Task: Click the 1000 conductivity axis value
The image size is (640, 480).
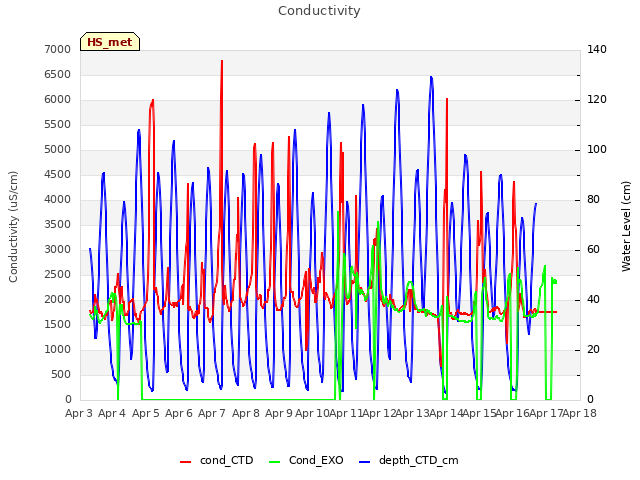Action: pyautogui.click(x=58, y=349)
